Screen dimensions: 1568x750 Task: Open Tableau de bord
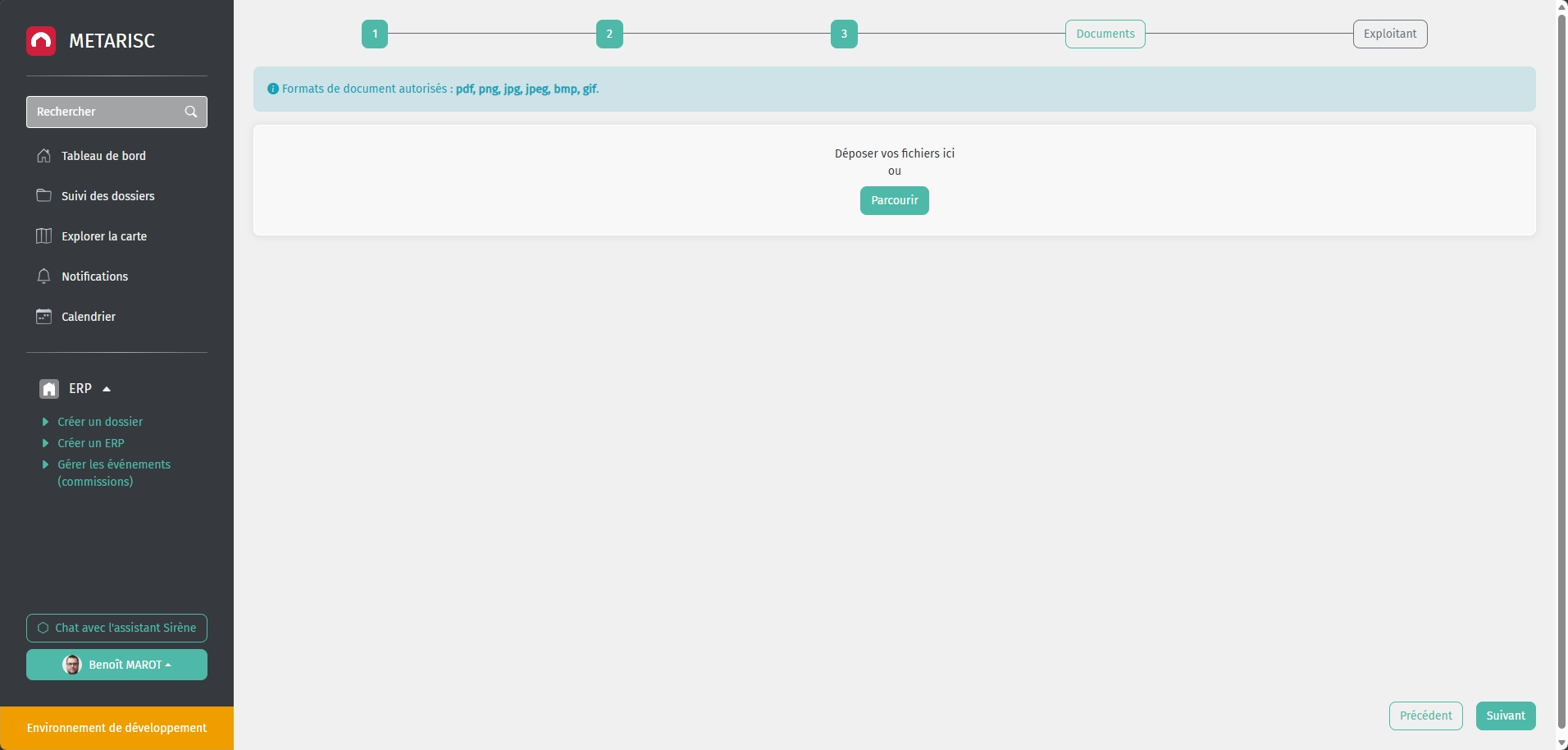103,156
